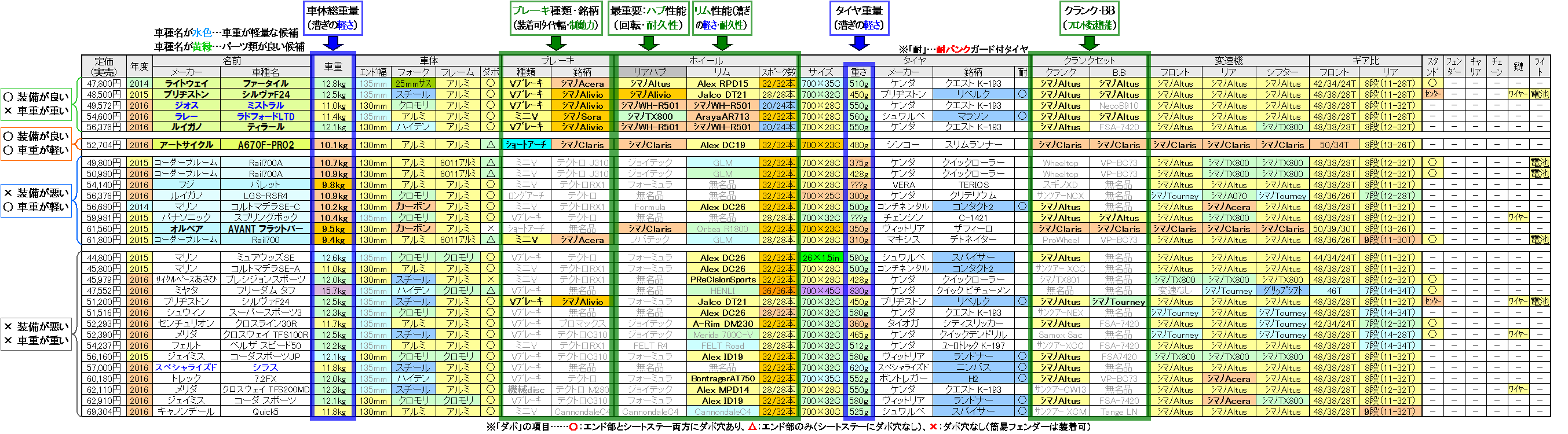Click the 年度 column header
This screenshot has width=1568, height=434.
[x=140, y=66]
